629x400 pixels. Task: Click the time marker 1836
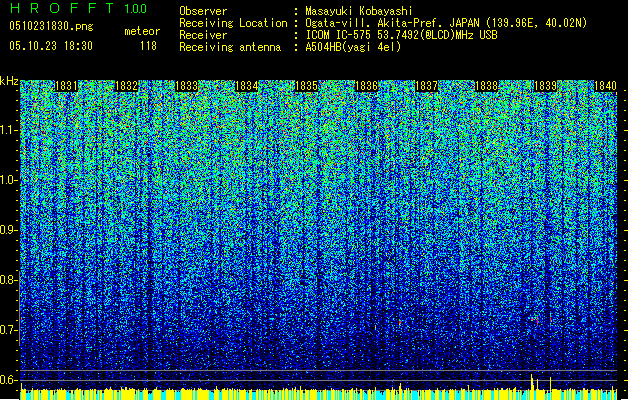point(367,86)
